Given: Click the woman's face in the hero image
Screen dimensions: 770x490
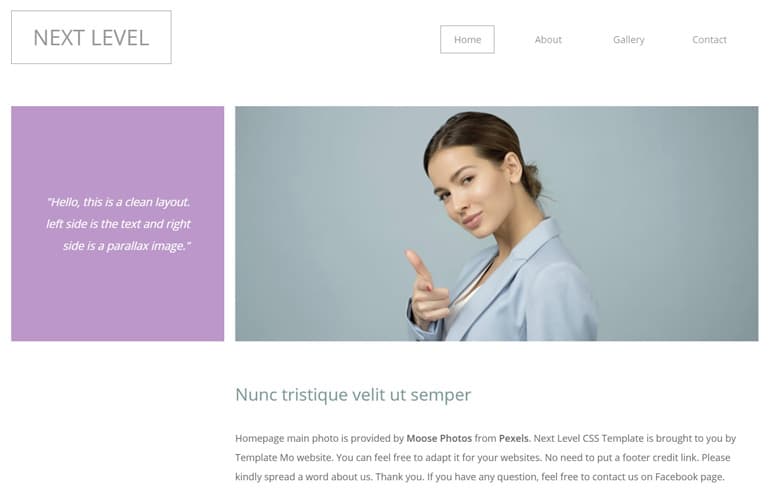Looking at the screenshot, I should 462,194.
